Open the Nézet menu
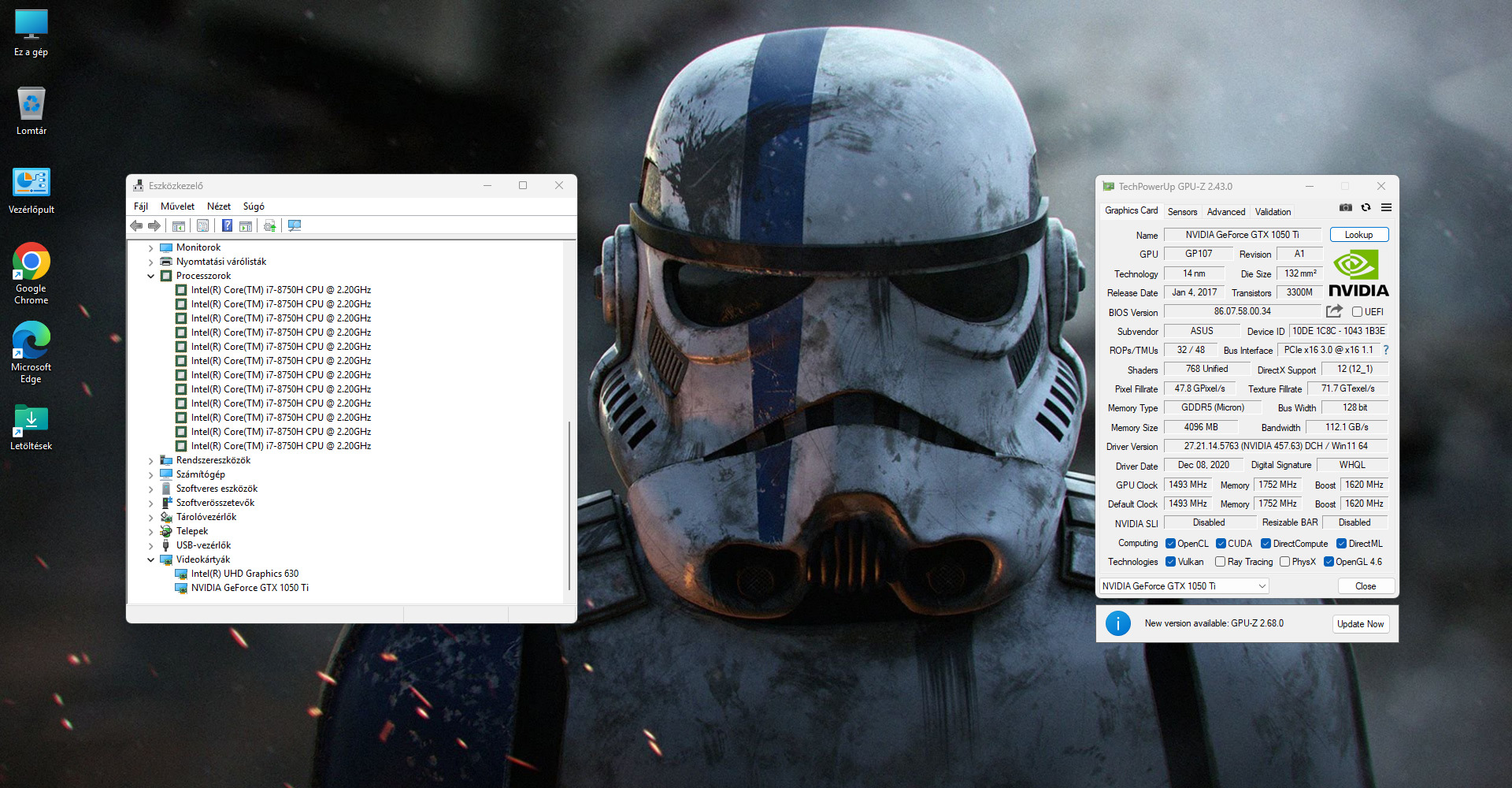This screenshot has height=788, width=1512. (219, 206)
